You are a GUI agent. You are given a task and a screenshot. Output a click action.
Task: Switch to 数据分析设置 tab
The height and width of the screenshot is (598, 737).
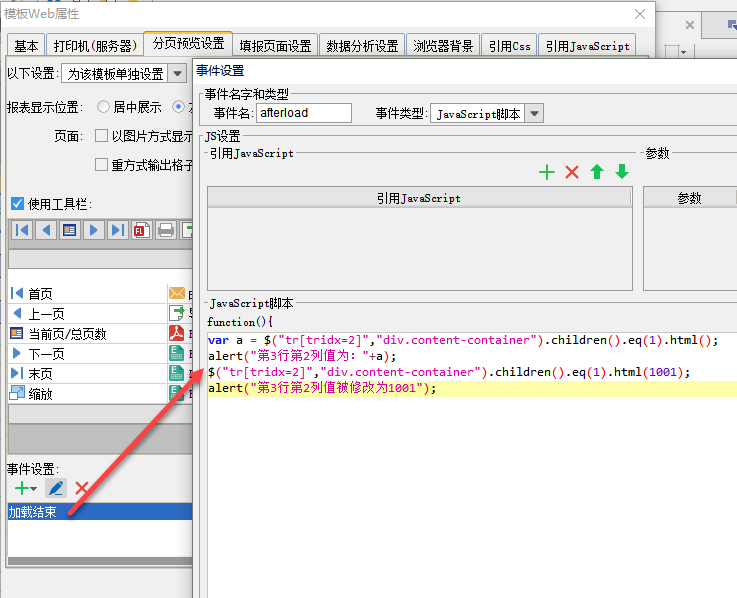tap(362, 46)
